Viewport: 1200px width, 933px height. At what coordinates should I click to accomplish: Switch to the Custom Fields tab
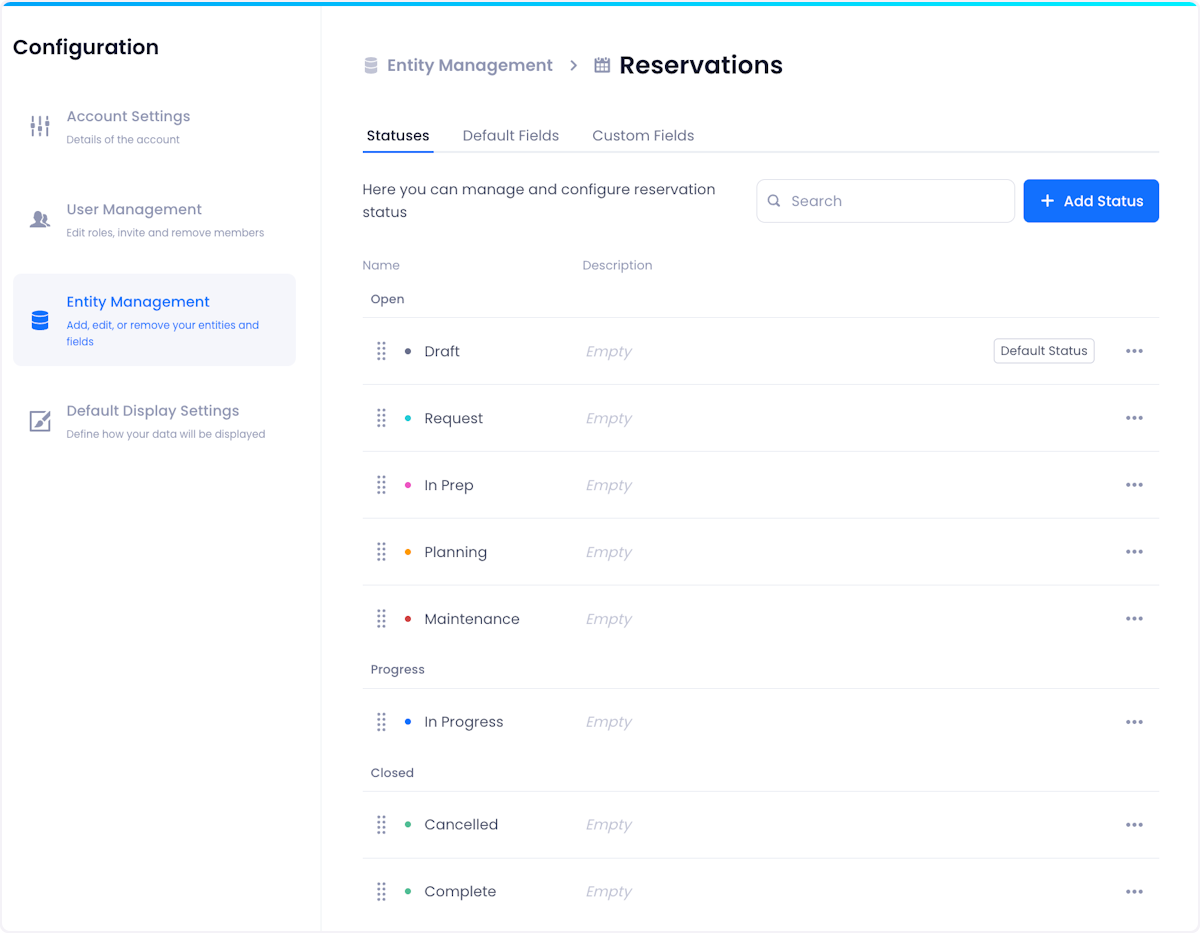[x=643, y=136]
